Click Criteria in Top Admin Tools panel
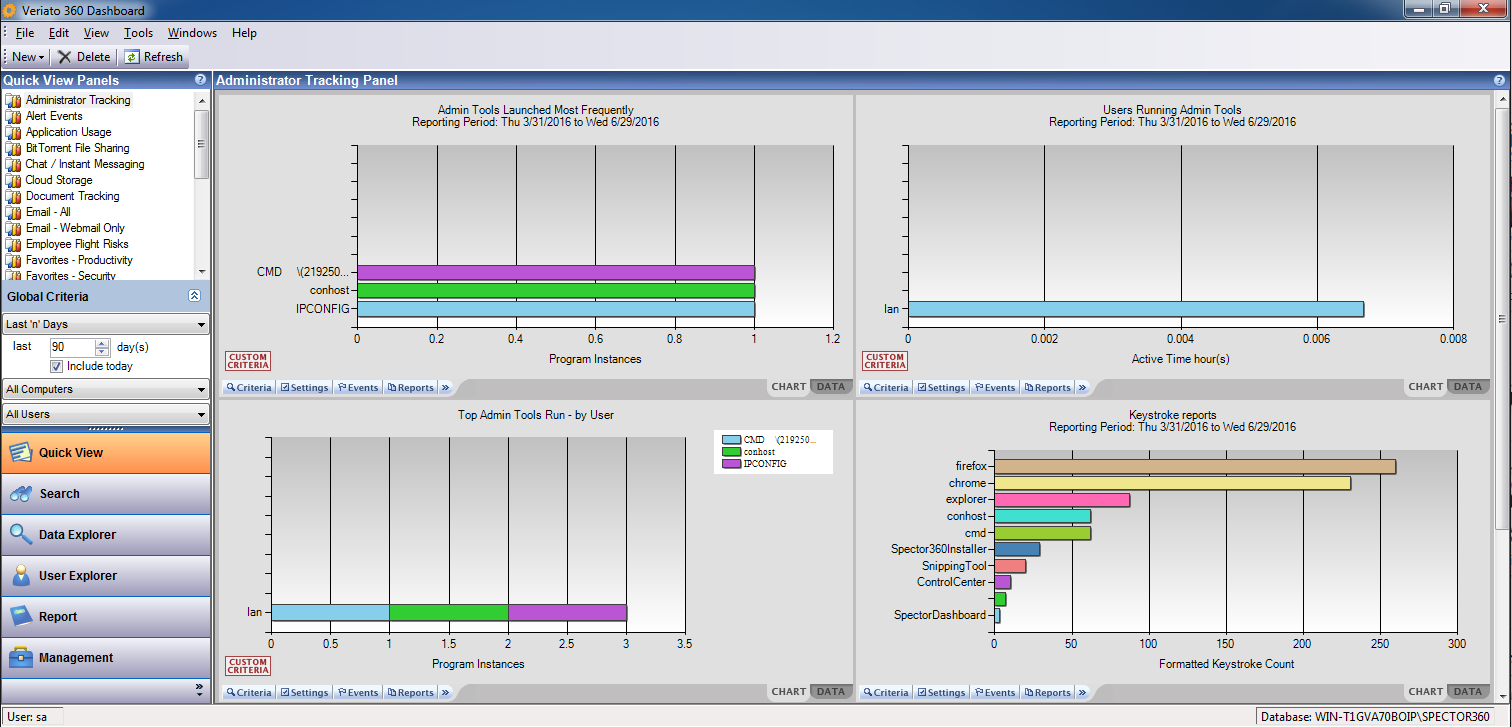The height and width of the screenshot is (727, 1512). coord(248,693)
